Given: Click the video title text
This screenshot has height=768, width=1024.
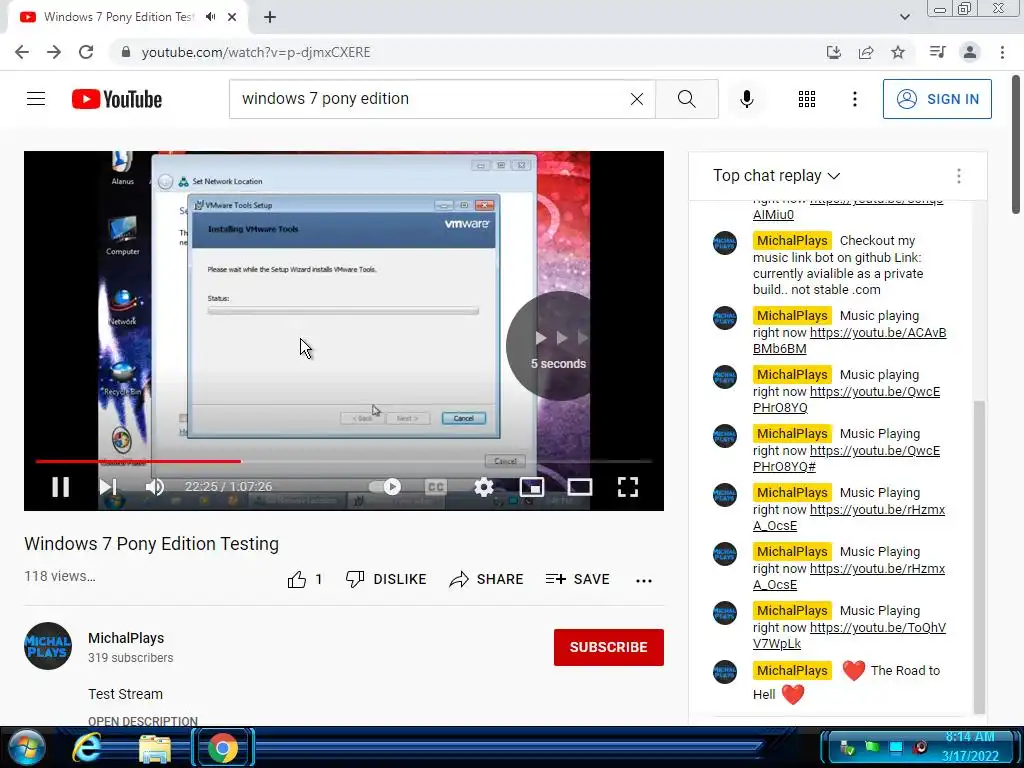Looking at the screenshot, I should click(x=152, y=544).
